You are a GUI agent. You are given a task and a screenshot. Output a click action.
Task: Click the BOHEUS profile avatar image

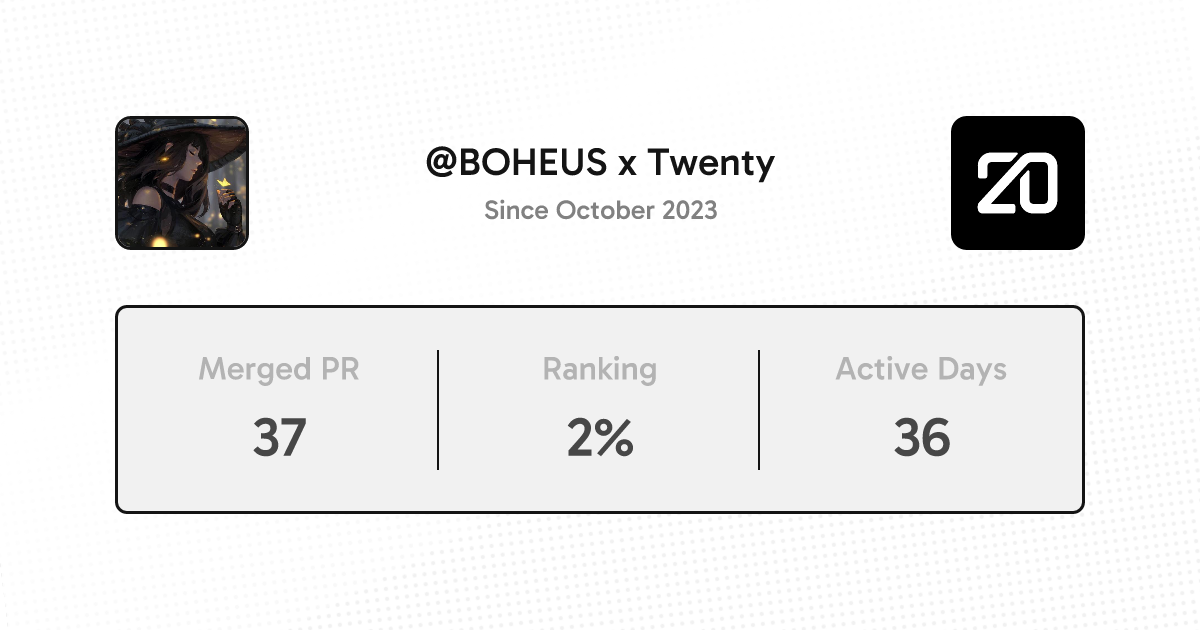pos(182,183)
